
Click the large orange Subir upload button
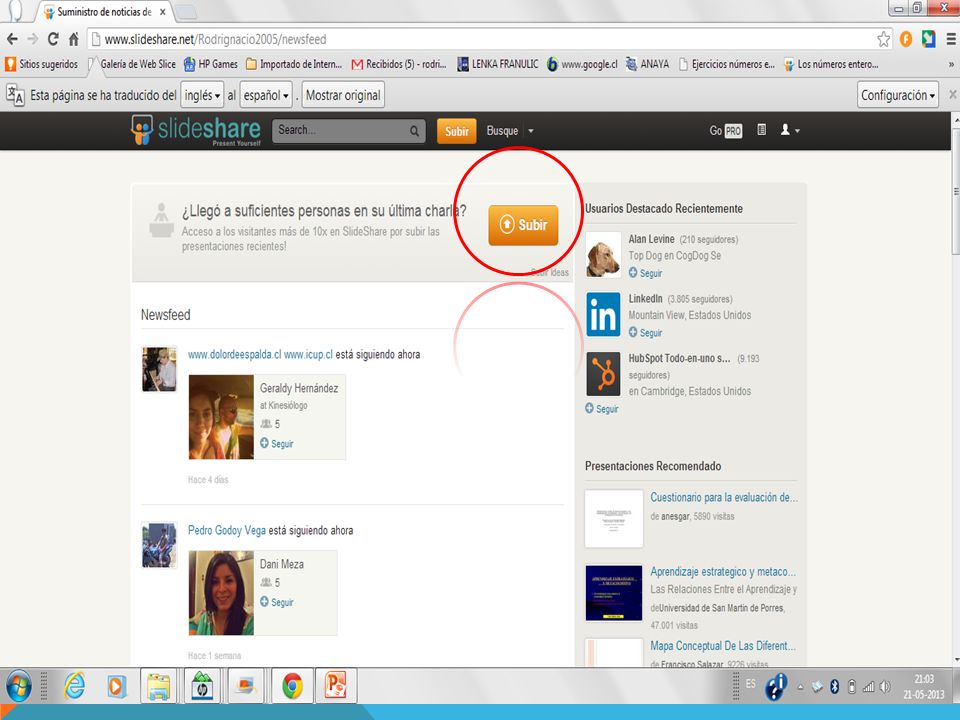pyautogui.click(x=523, y=225)
